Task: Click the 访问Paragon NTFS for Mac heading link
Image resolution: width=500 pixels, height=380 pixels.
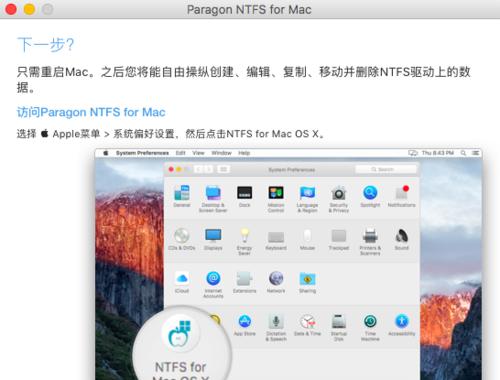Action: [x=91, y=112]
